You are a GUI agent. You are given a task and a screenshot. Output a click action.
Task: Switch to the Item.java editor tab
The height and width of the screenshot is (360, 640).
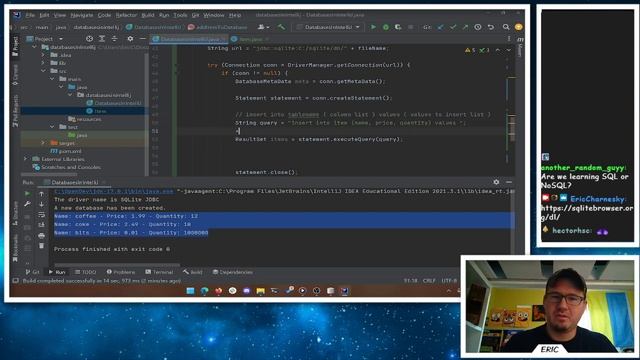click(250, 39)
